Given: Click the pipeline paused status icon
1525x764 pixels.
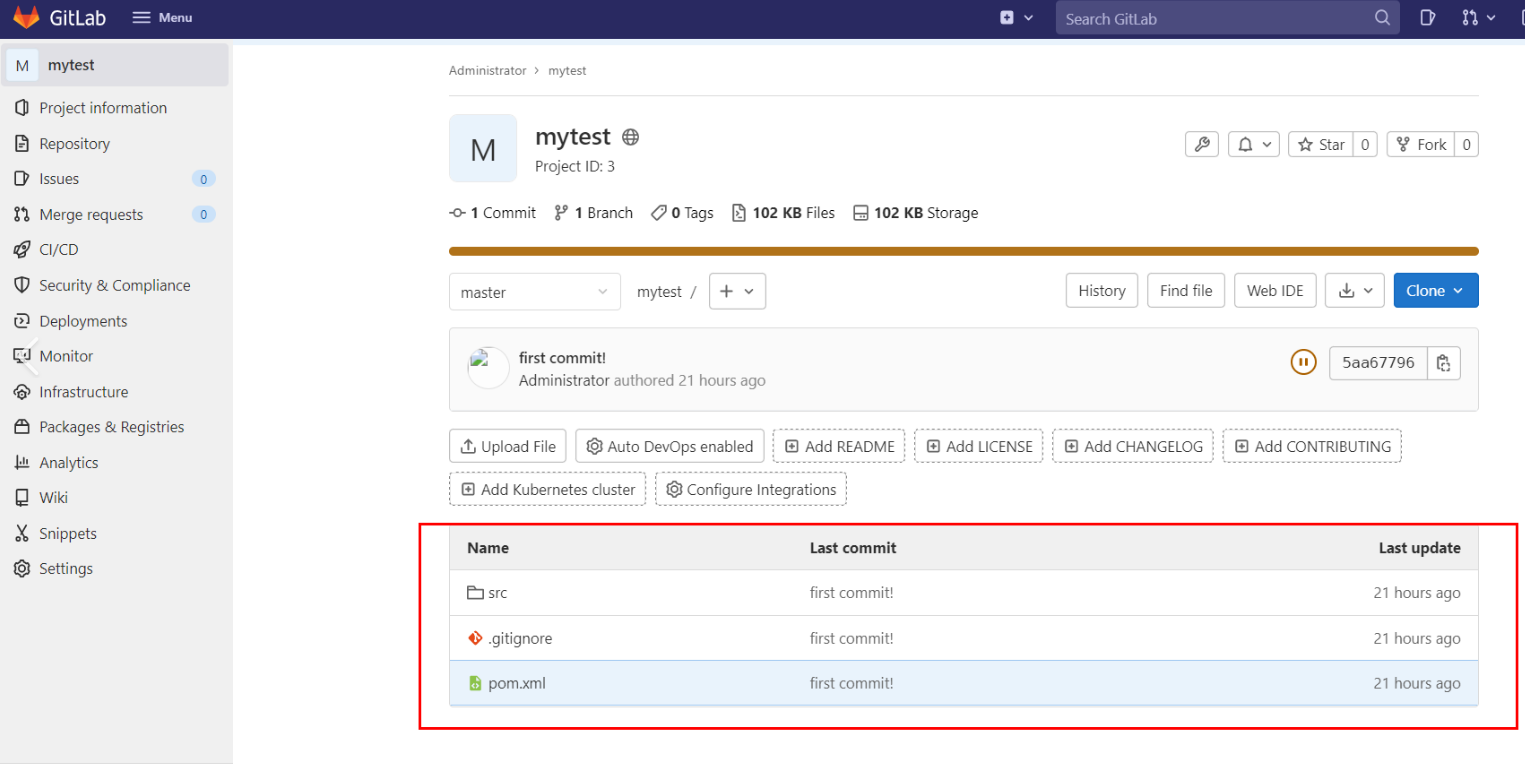Looking at the screenshot, I should tap(1303, 362).
